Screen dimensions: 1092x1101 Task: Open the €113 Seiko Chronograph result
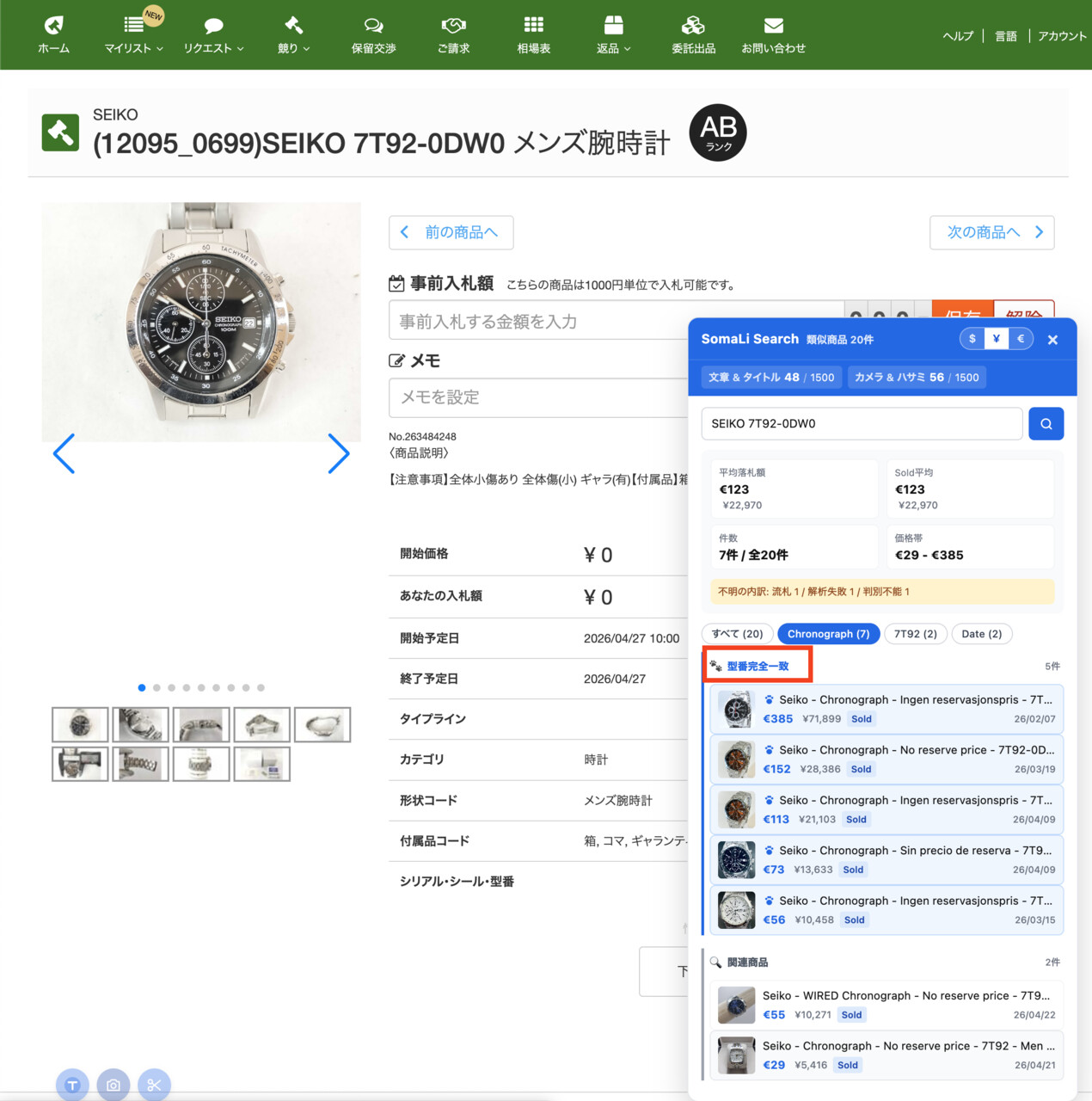tap(886, 809)
